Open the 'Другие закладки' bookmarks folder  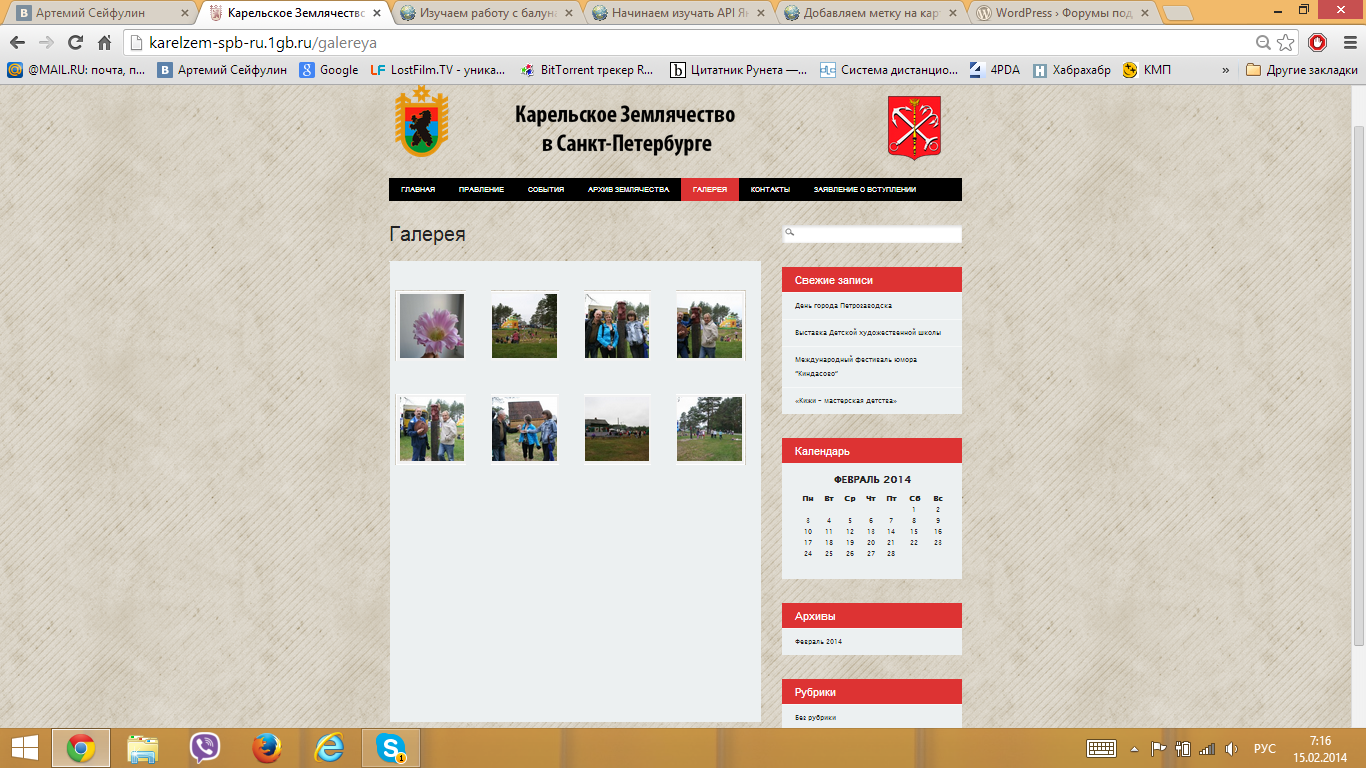pos(1301,70)
